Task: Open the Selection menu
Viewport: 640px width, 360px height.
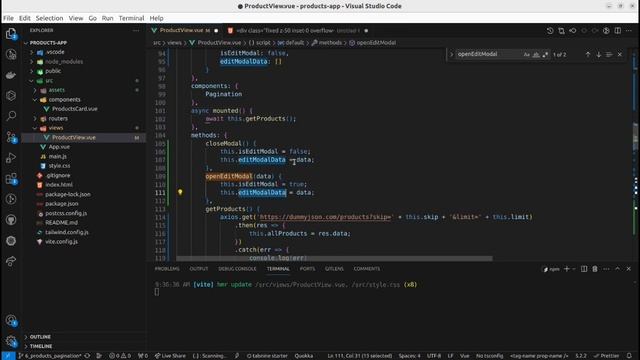Action: [x=49, y=18]
